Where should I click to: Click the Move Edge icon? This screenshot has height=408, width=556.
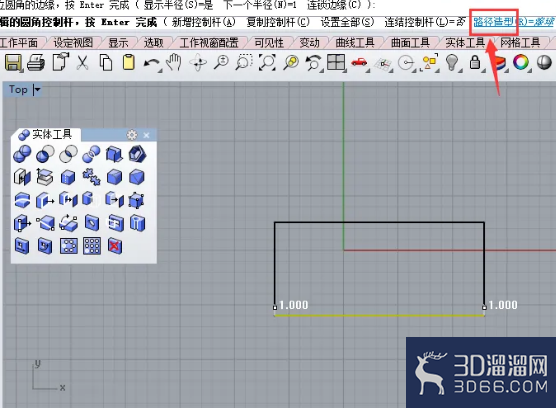tap(45, 223)
